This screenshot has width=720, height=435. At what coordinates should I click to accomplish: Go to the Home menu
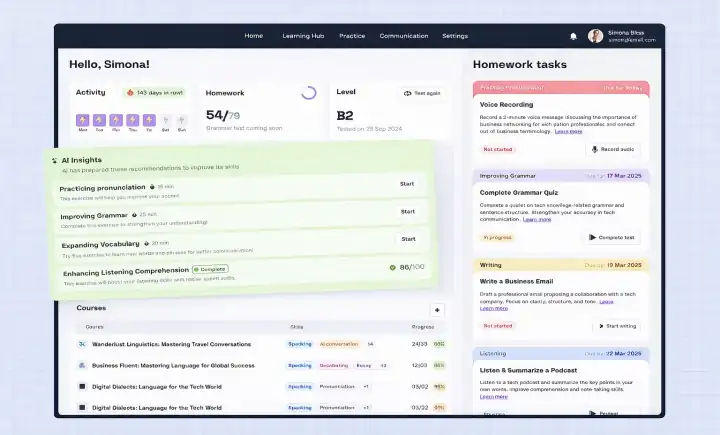click(x=253, y=36)
